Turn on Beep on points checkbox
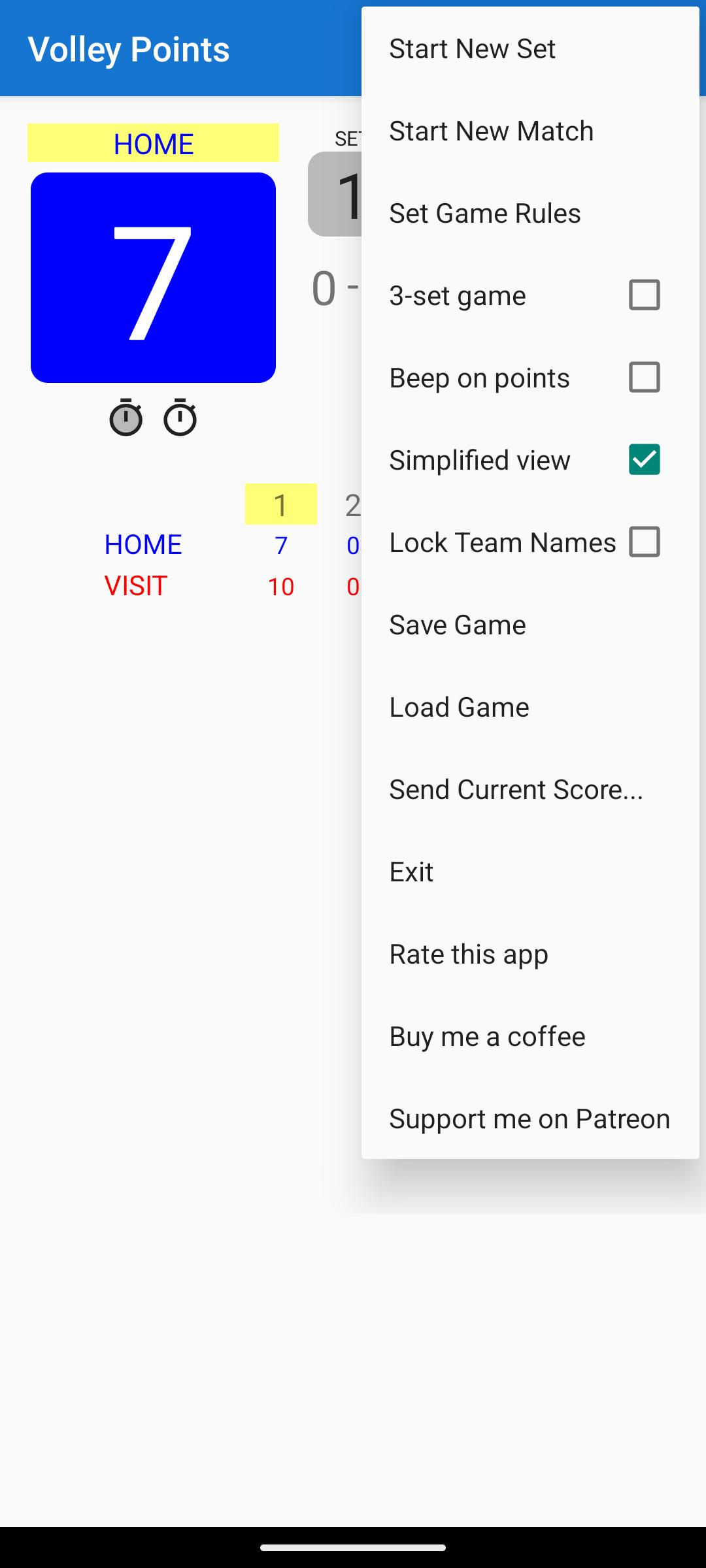This screenshot has height=1568, width=706. coord(644,378)
